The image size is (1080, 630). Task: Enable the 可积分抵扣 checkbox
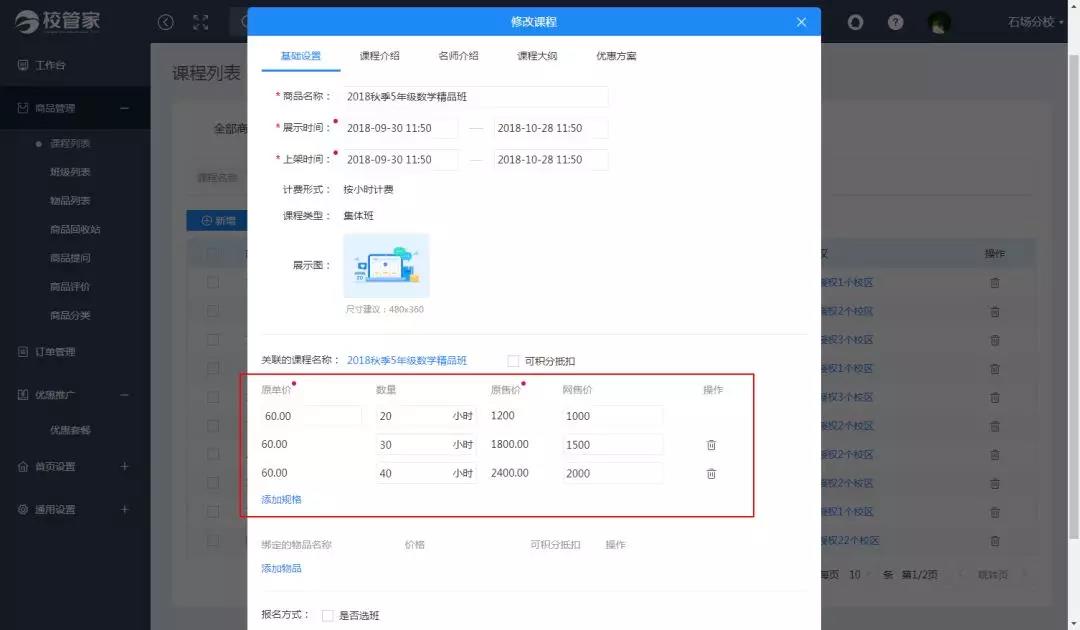514,361
